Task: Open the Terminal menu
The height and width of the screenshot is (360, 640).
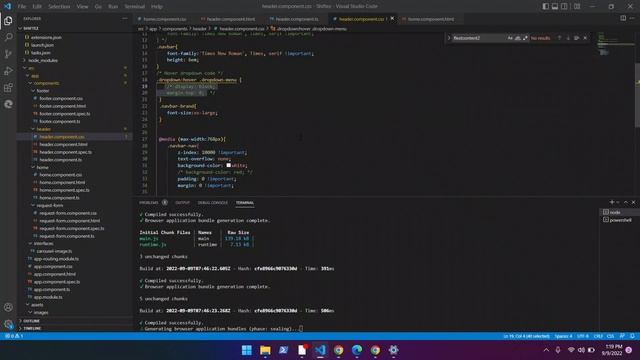Action: coord(134,7)
